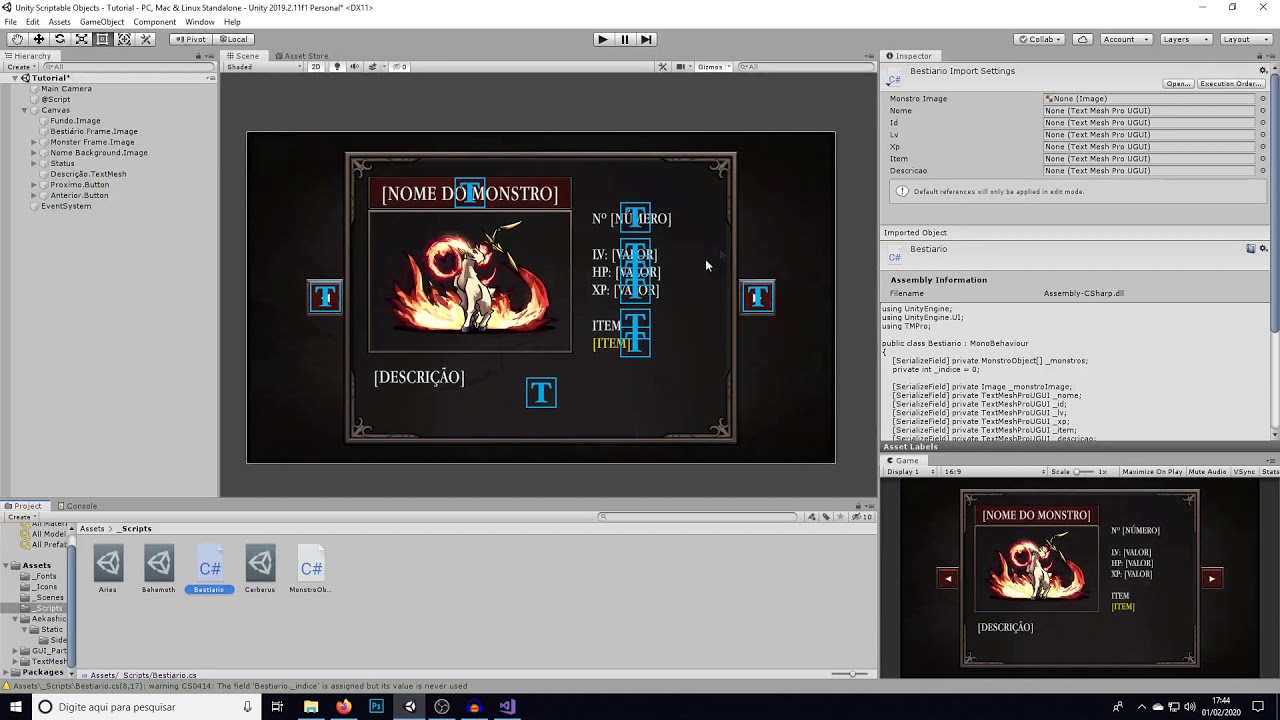Open the cloud services icon
Image resolution: width=1280 pixels, height=720 pixels.
click(1083, 39)
